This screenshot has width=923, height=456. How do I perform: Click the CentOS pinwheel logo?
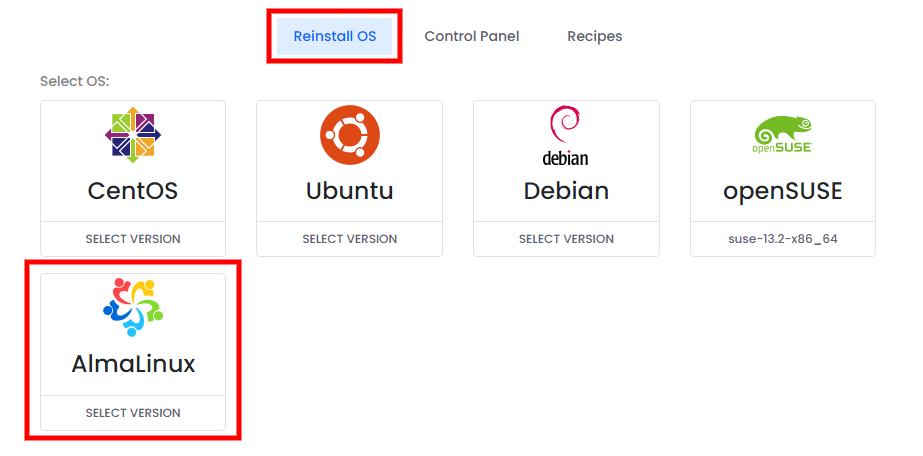tap(133, 135)
